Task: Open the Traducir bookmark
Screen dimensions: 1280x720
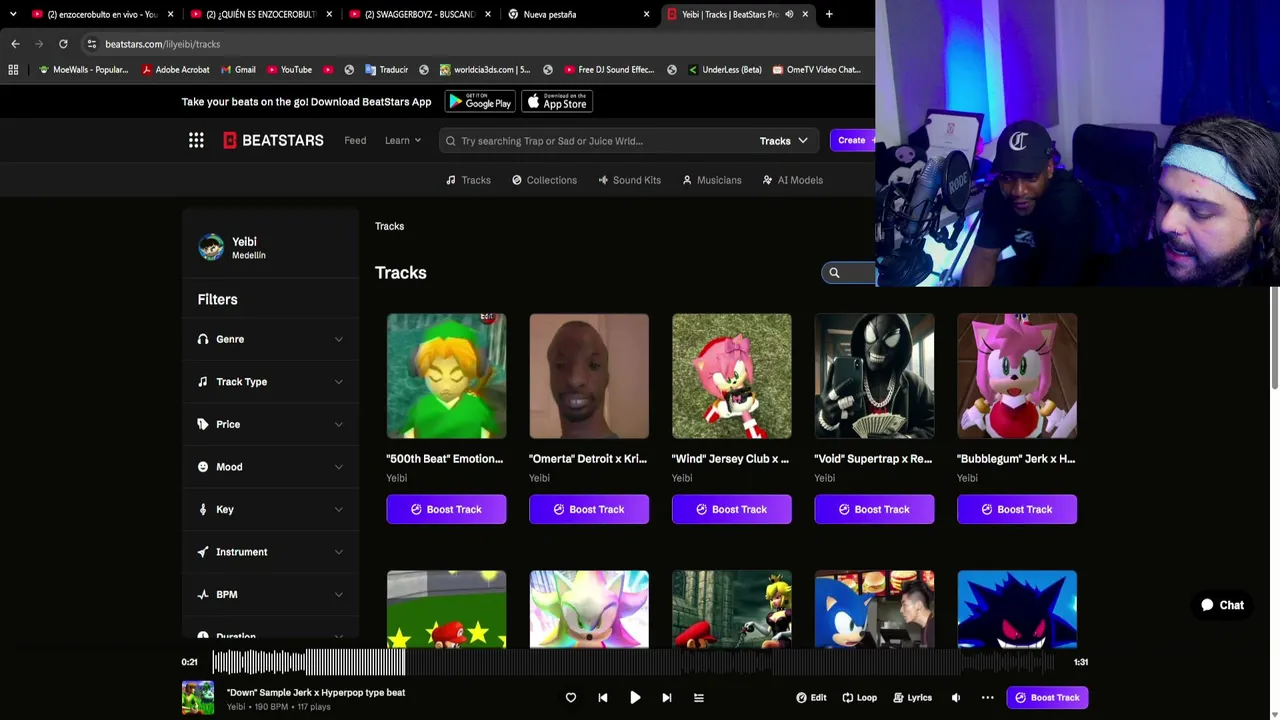Action: click(386, 70)
